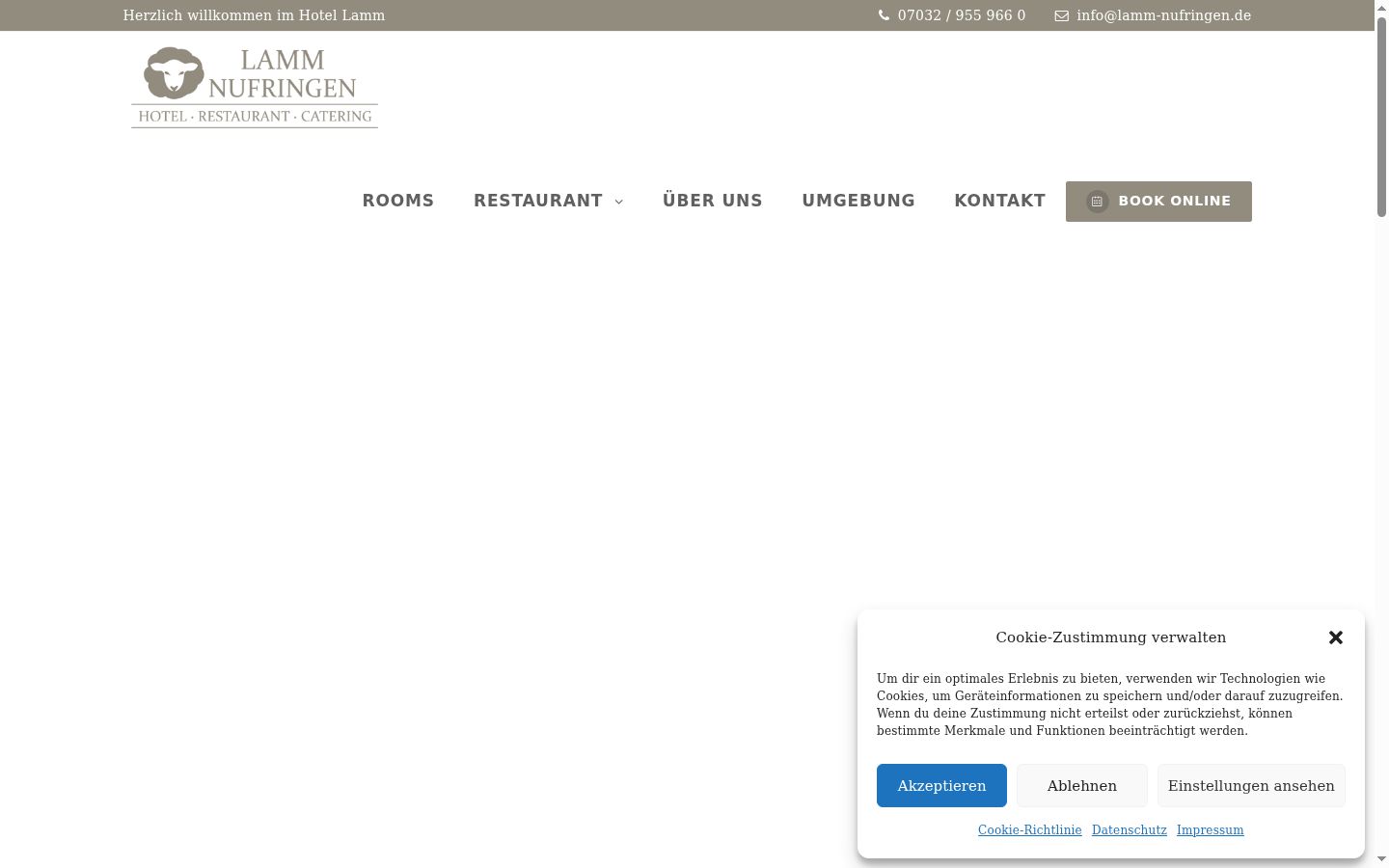Image resolution: width=1389 pixels, height=868 pixels.
Task: Click the Lamm Nufringen sheep logo
Action: [x=255, y=87]
